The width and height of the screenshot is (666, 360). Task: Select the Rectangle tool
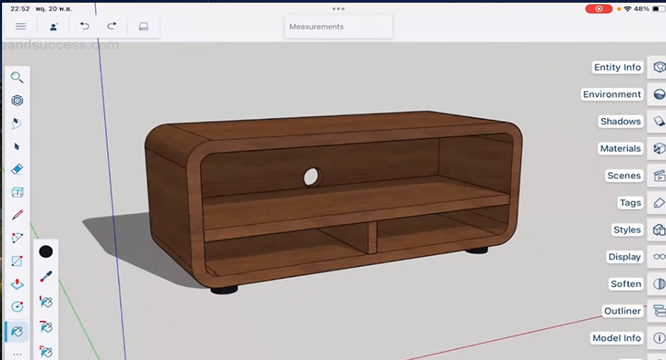(17, 261)
